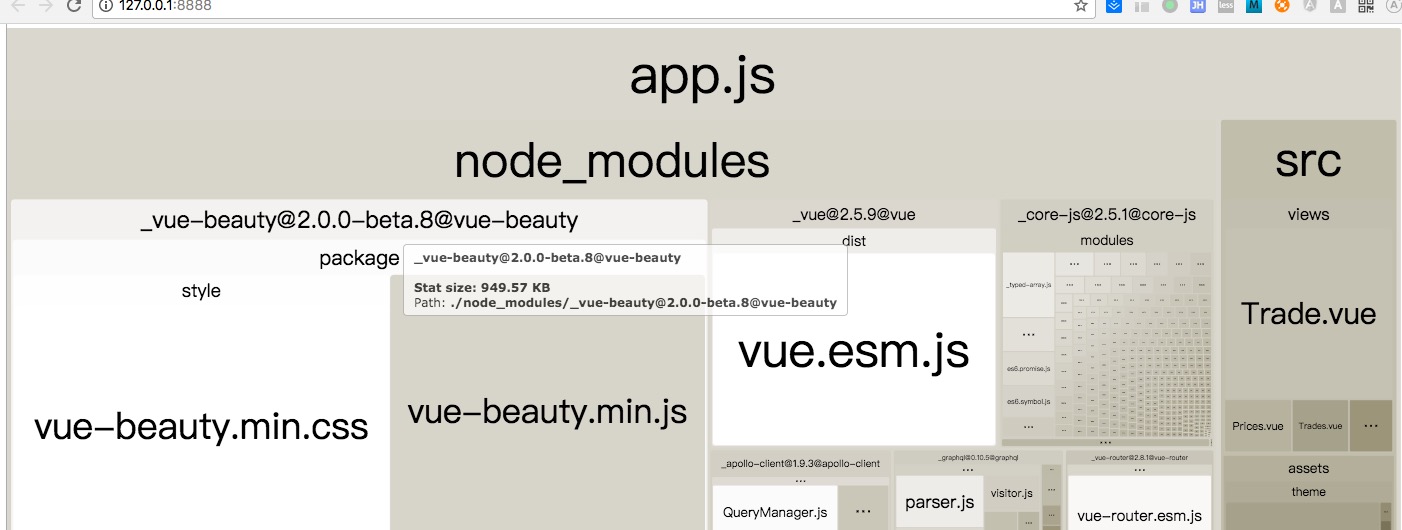Select the src group header
This screenshot has width=1402, height=530.
(x=1308, y=161)
